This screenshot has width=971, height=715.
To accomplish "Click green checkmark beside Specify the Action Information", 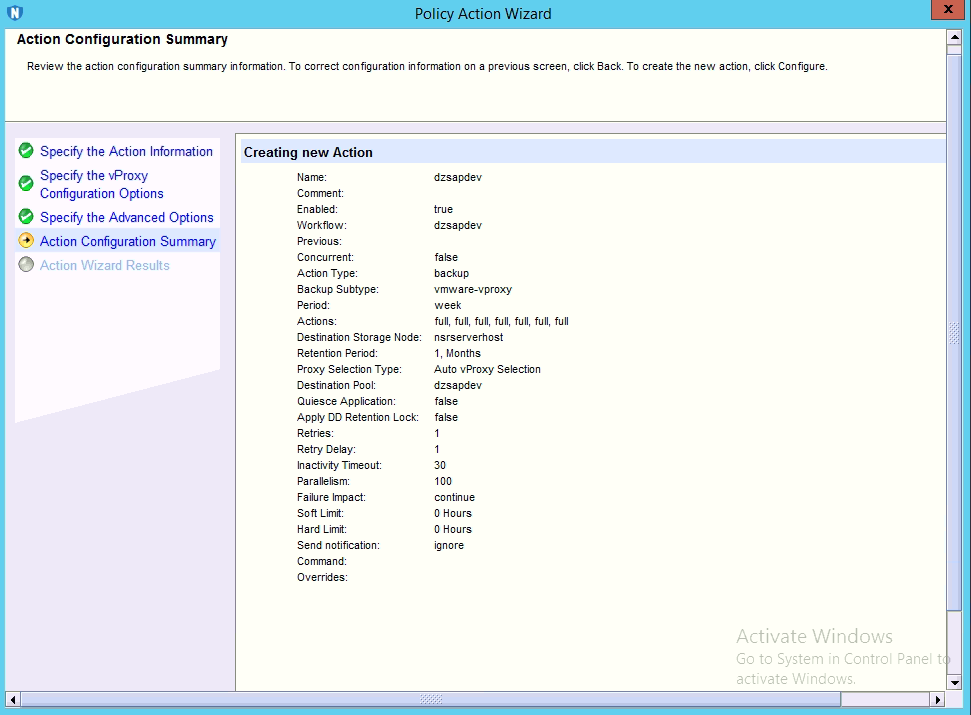I will pos(26,151).
